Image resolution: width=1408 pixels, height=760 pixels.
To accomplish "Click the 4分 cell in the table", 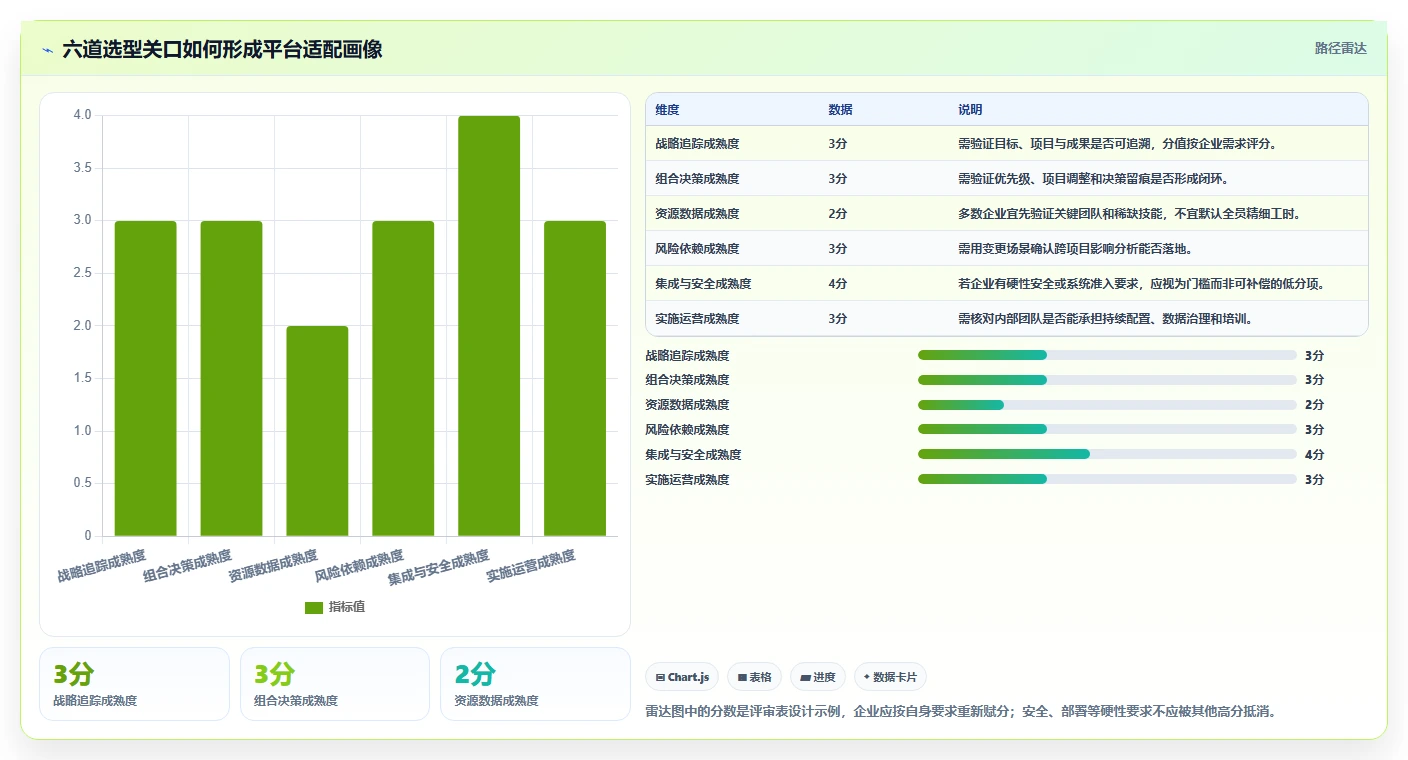I will click(x=838, y=284).
